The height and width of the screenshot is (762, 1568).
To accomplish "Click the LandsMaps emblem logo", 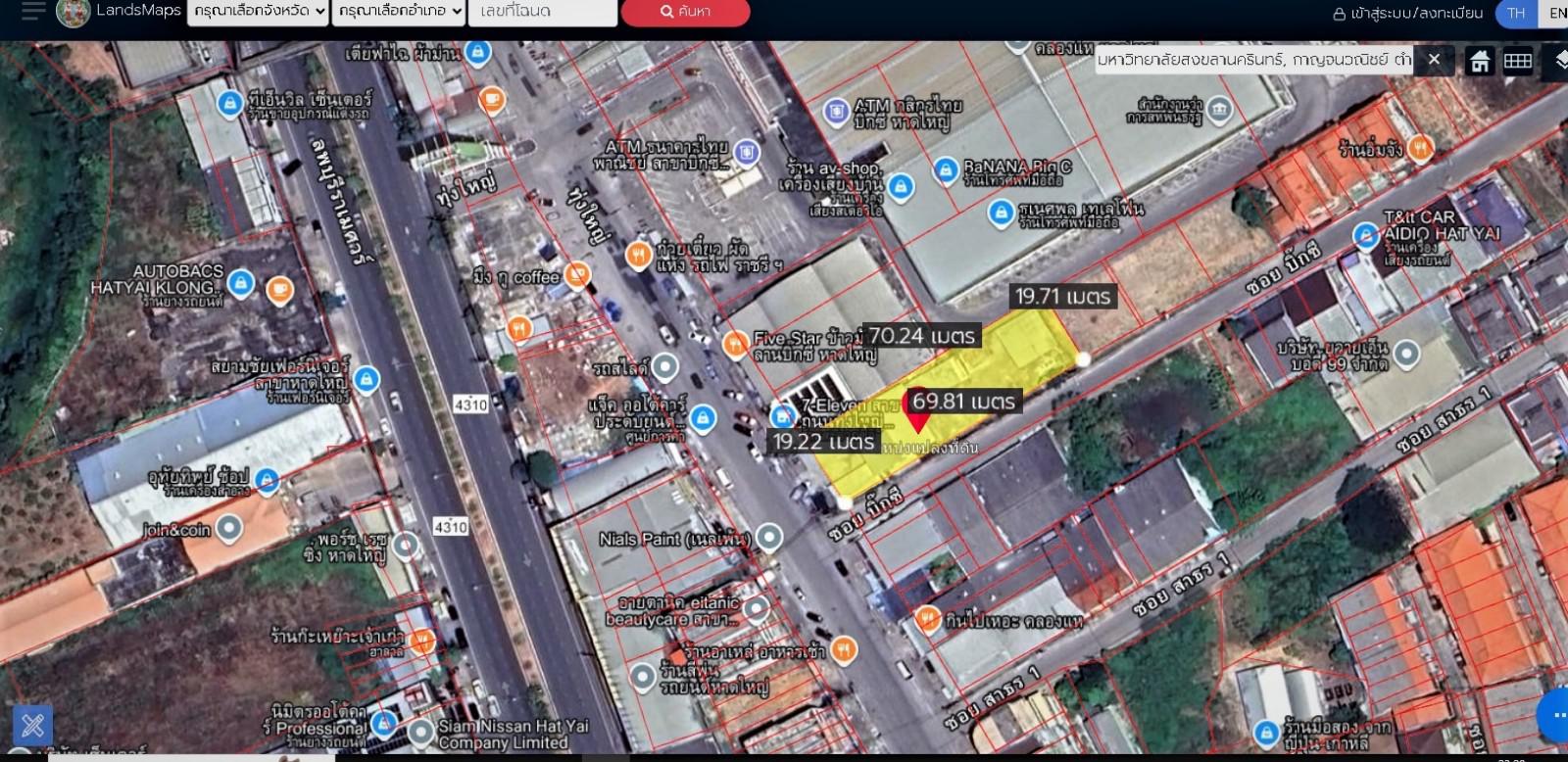I will click(x=73, y=13).
